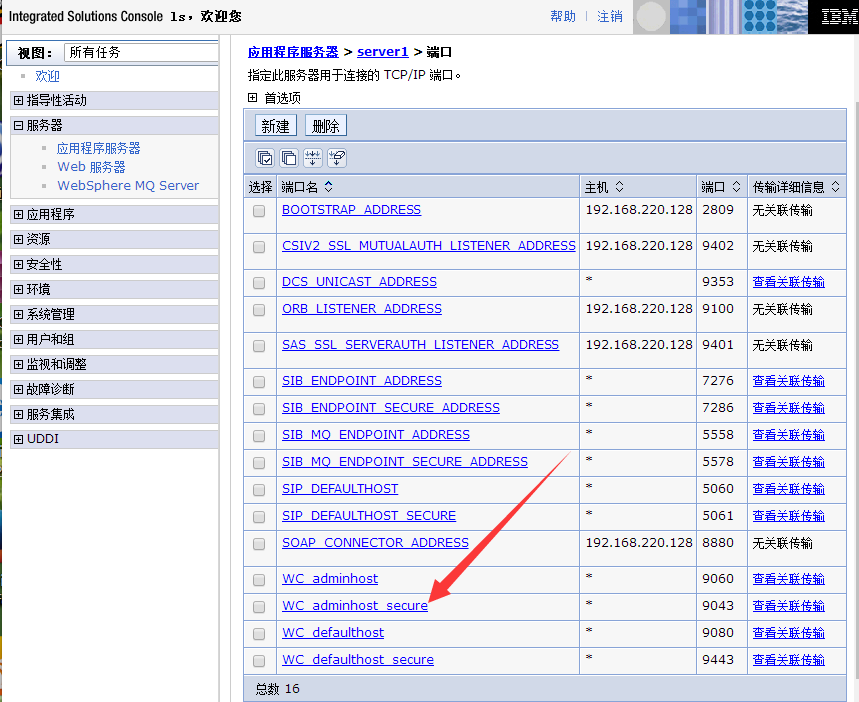
Task: Open WebSphere MQ Server in sidebar
Action: pos(128,185)
